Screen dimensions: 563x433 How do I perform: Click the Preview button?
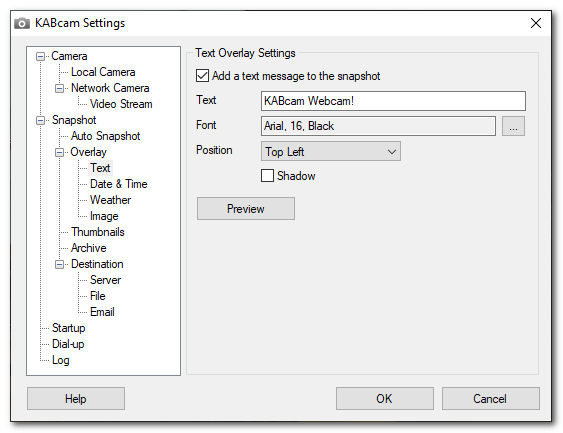click(246, 209)
